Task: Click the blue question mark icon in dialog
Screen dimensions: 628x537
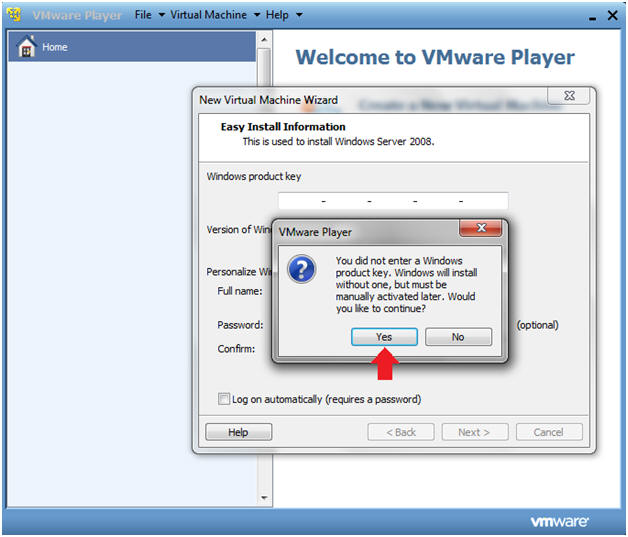Action: (x=302, y=270)
